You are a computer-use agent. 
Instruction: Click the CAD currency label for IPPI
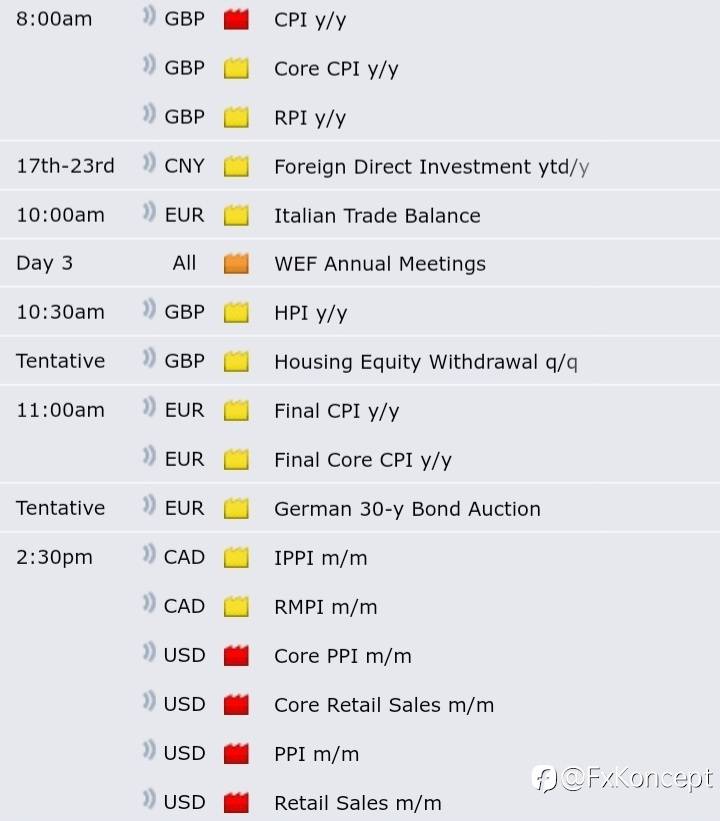(x=184, y=557)
